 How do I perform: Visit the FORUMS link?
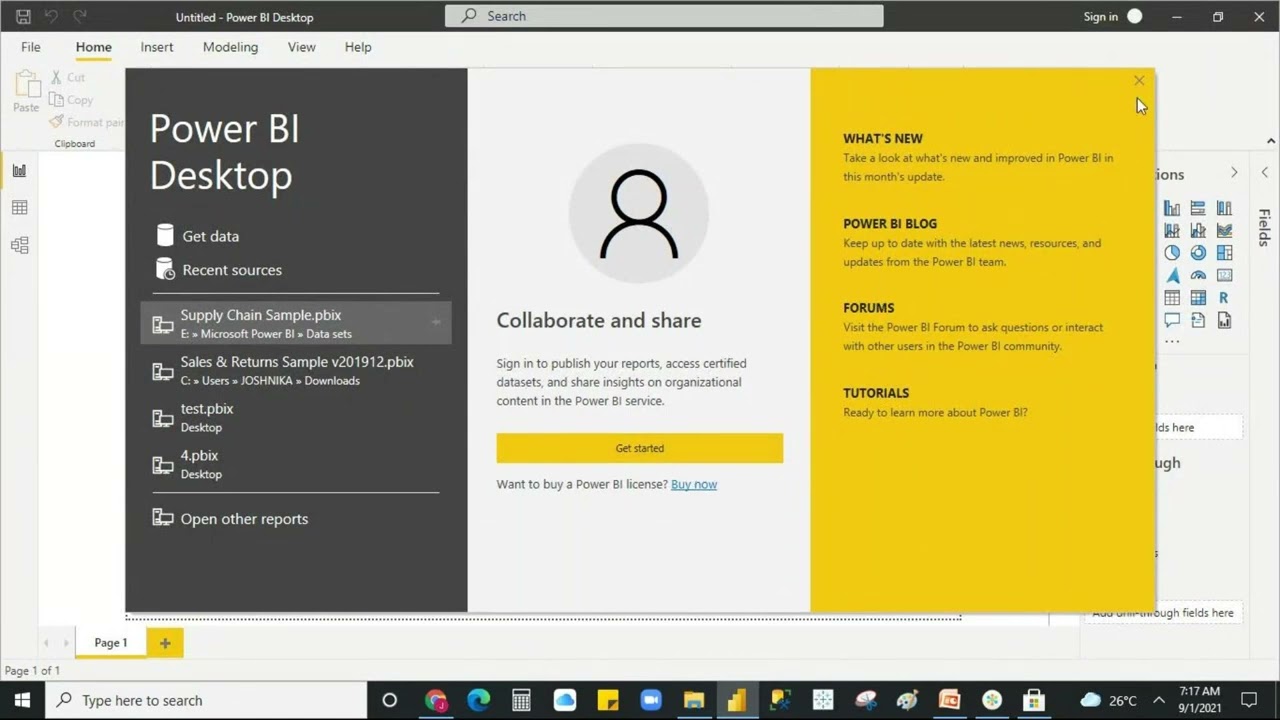pos(869,308)
